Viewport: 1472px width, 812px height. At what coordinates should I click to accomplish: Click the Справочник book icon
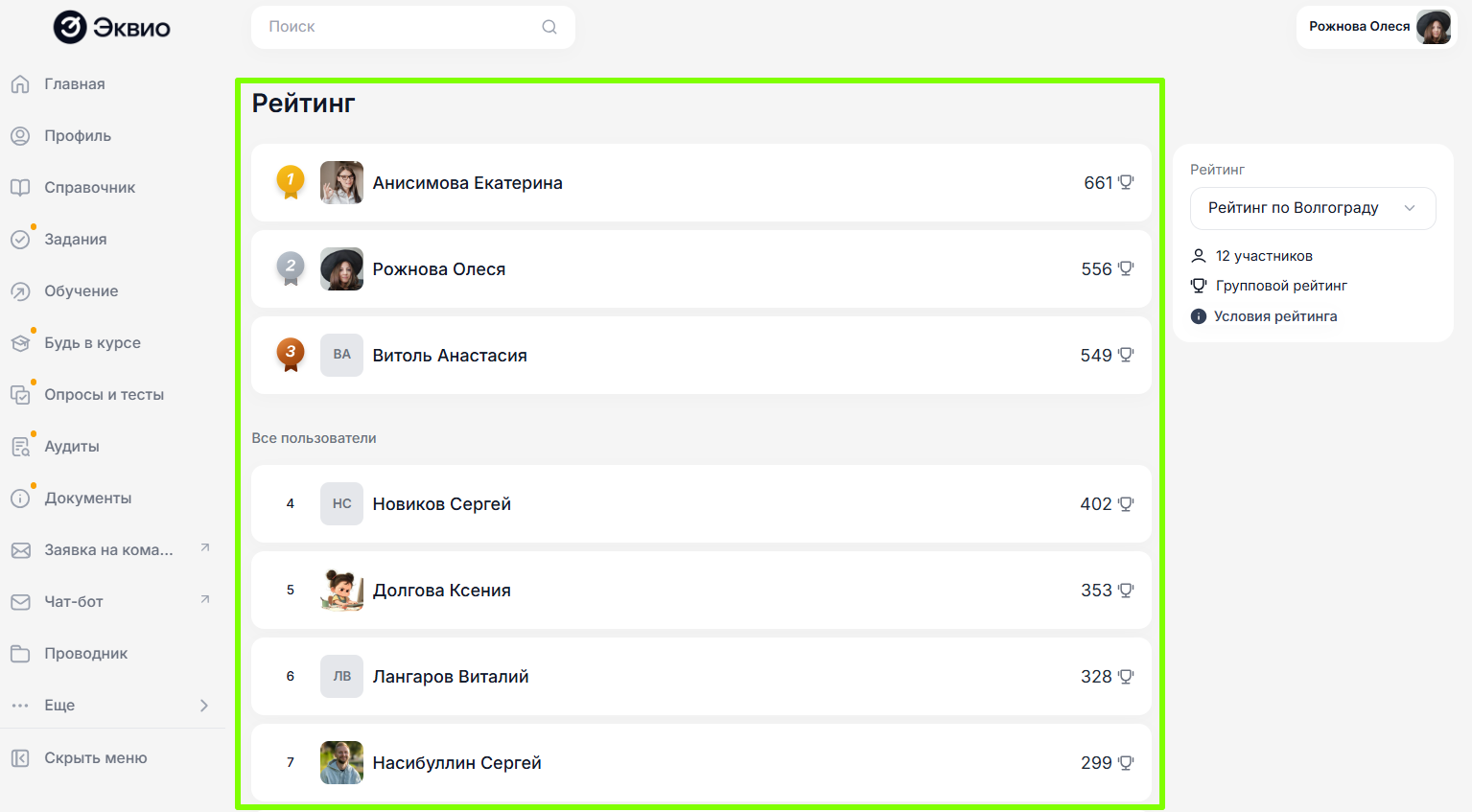(20, 188)
